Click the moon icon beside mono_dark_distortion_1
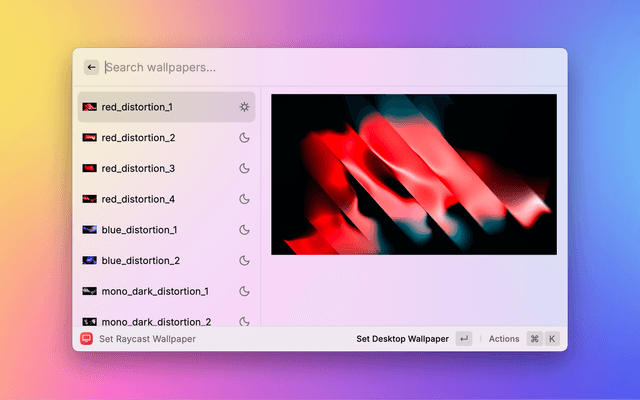This screenshot has height=400, width=640. click(244, 292)
